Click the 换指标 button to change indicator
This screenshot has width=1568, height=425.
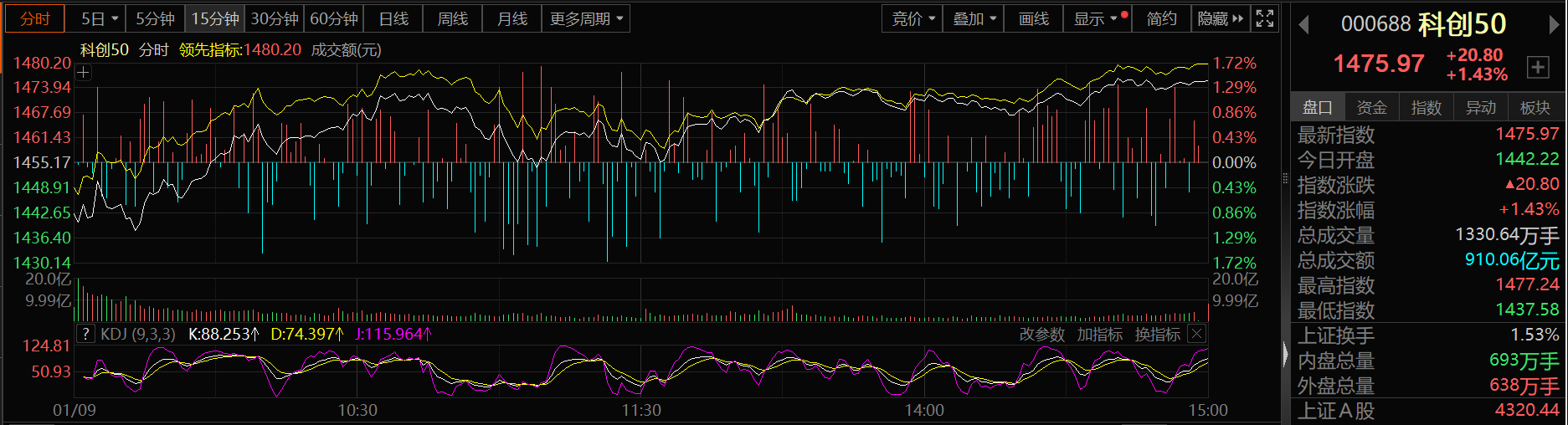pos(1157,335)
